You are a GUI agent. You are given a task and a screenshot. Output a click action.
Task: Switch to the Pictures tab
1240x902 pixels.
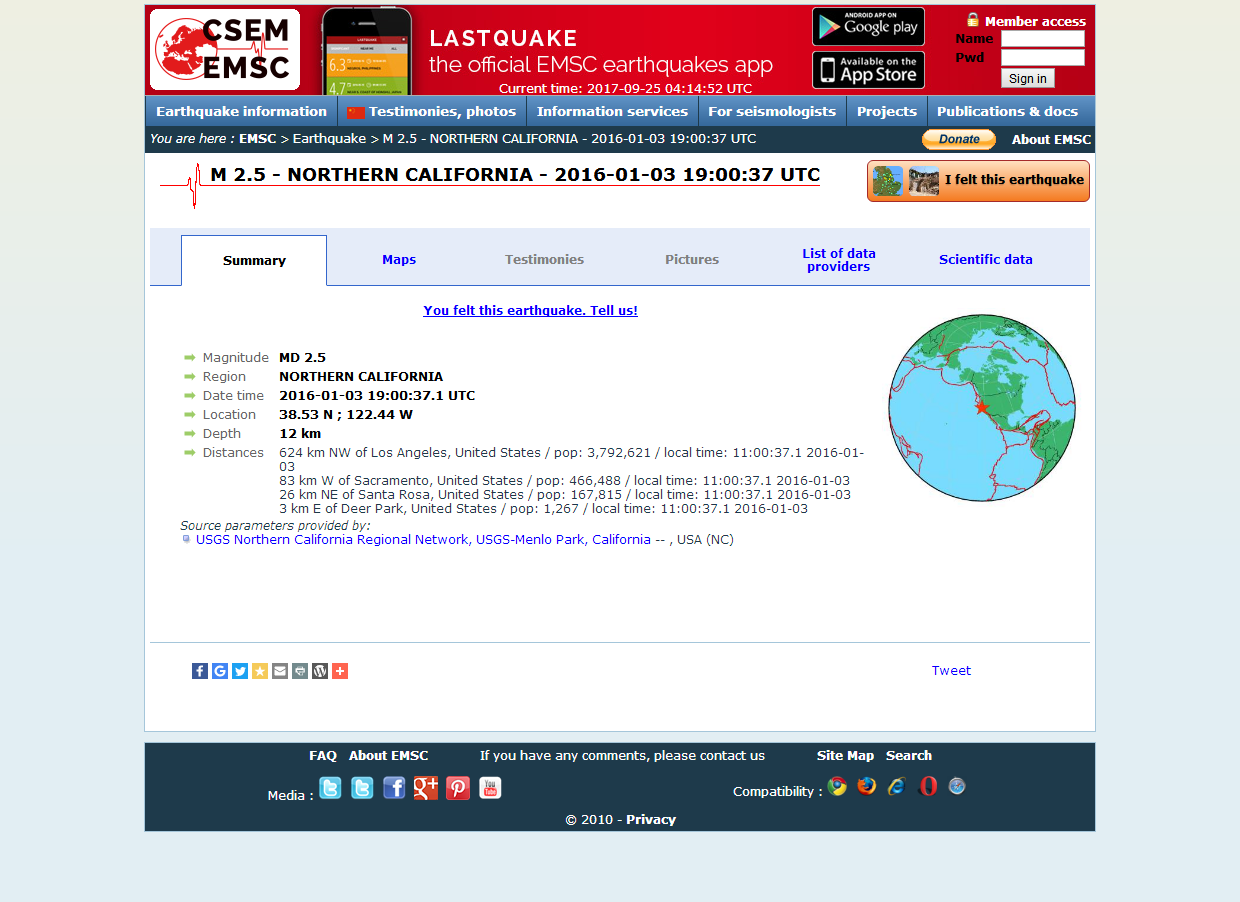pyautogui.click(x=692, y=259)
